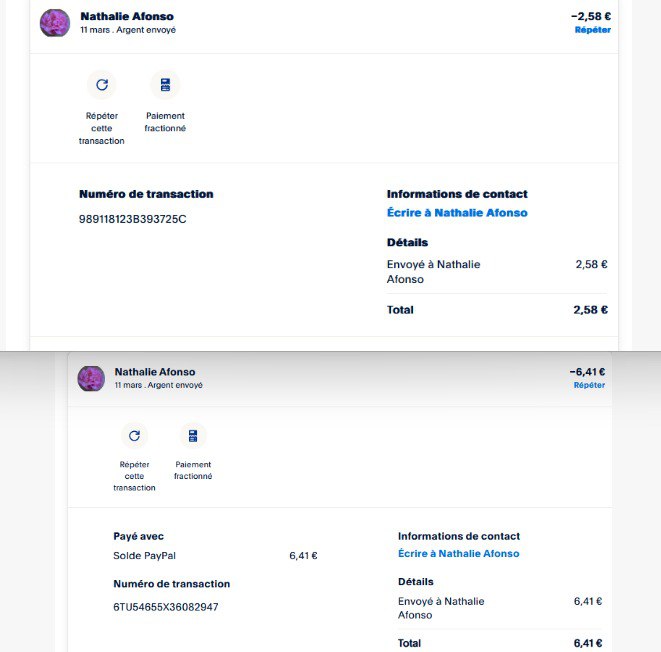The height and width of the screenshot is (652, 661).
Task: Collapse the 6,41 € transaction via the Nathalie Afonso name
Action: [155, 372]
